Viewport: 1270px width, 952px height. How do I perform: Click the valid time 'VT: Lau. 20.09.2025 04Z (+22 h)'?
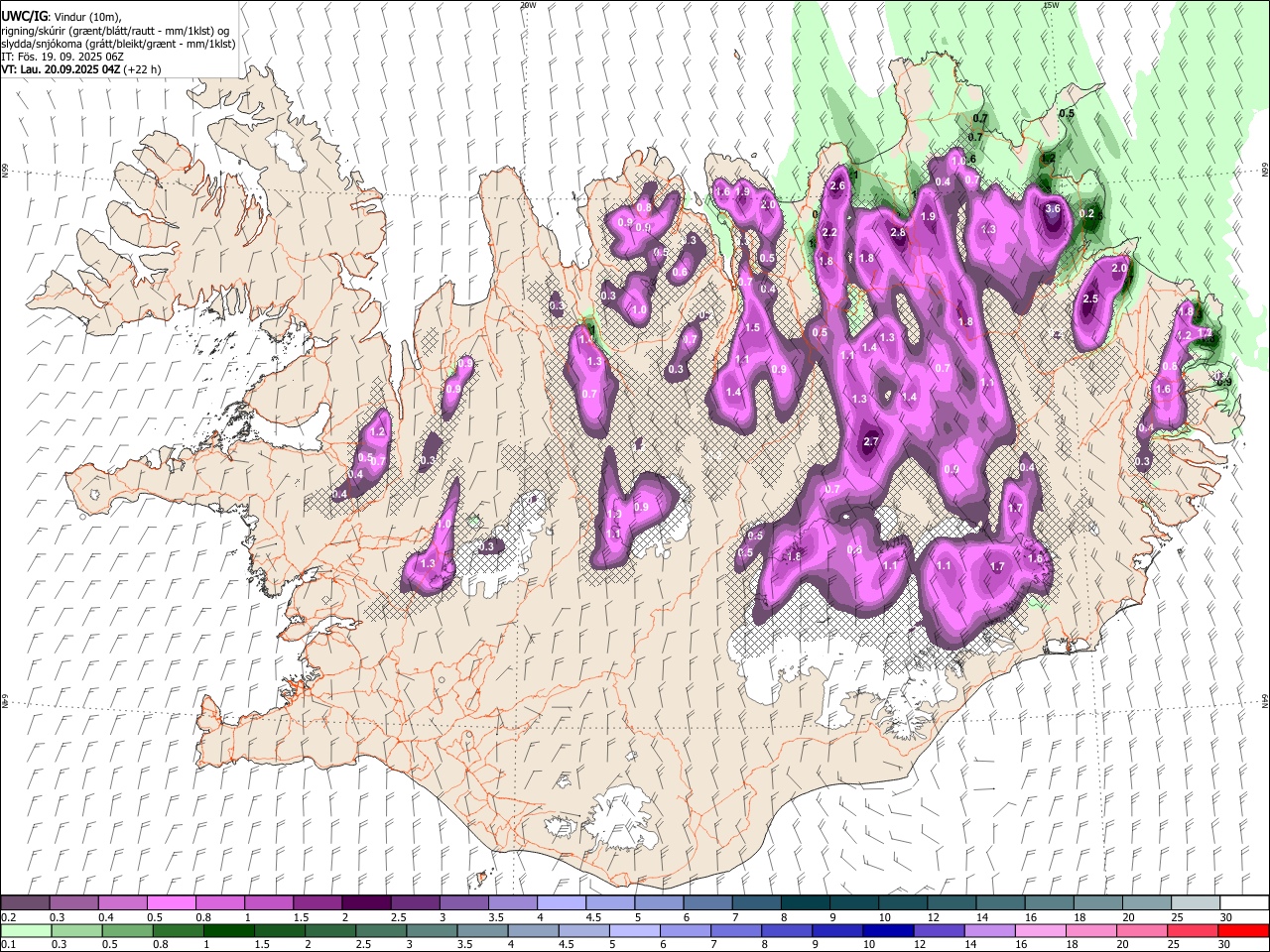coord(81,69)
